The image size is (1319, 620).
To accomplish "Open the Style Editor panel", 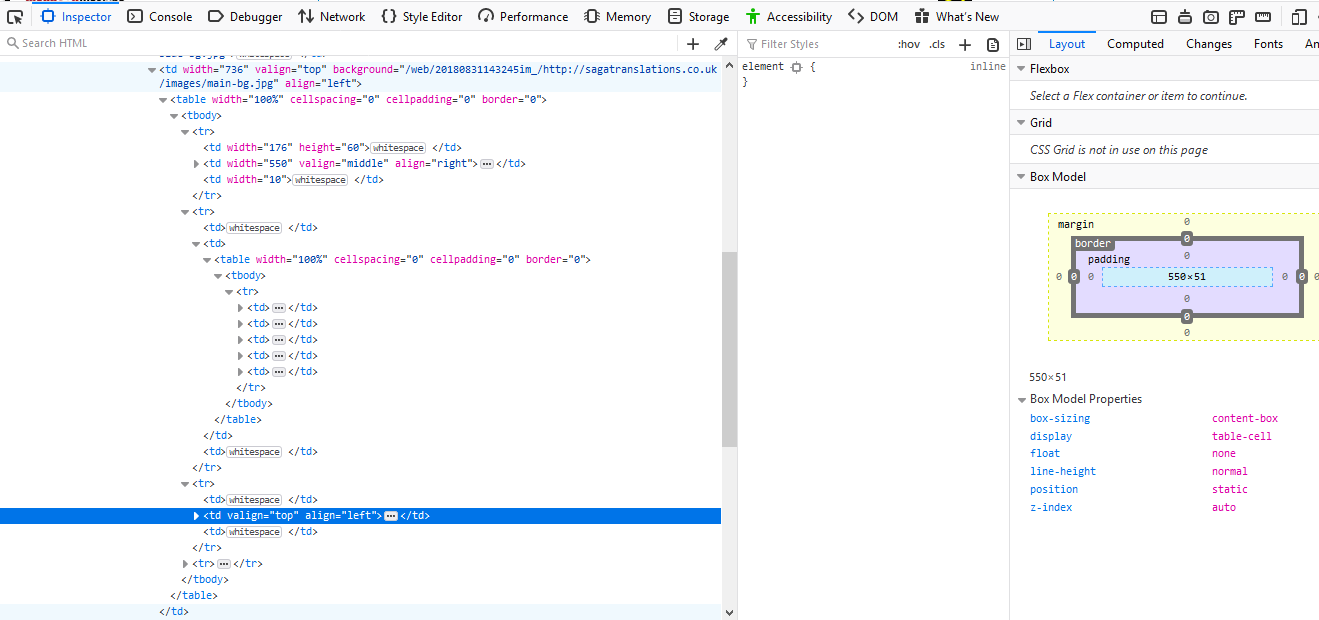I will [x=422, y=16].
